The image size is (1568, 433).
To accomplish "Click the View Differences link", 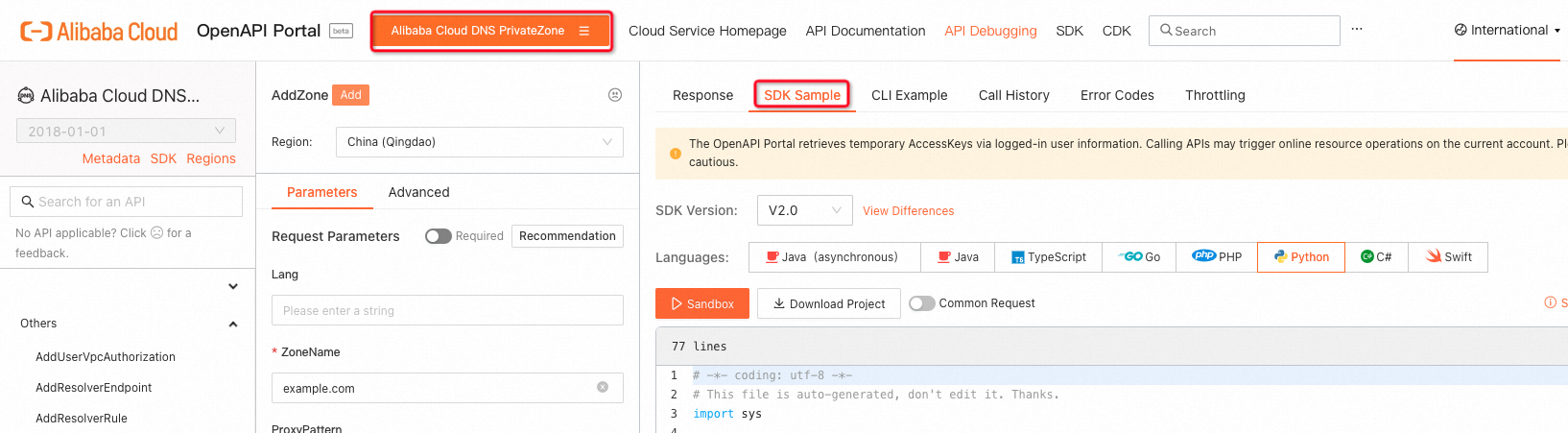I will tap(908, 211).
